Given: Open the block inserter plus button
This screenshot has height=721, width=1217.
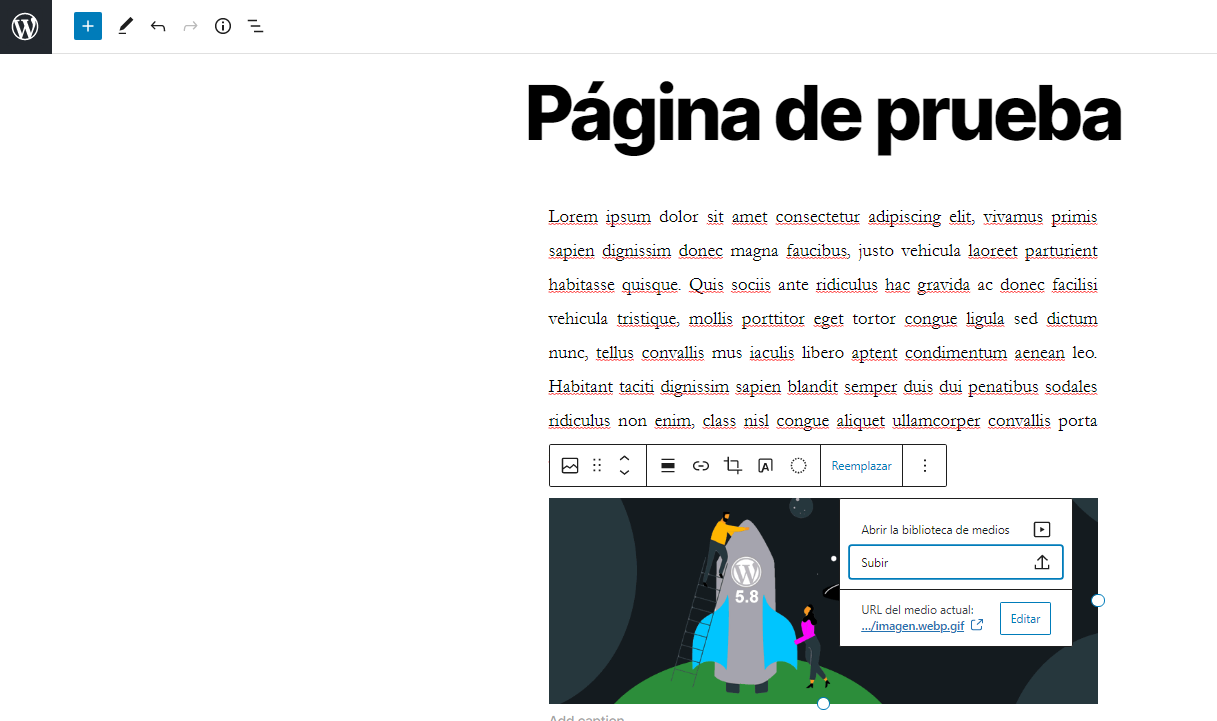Looking at the screenshot, I should point(88,26).
